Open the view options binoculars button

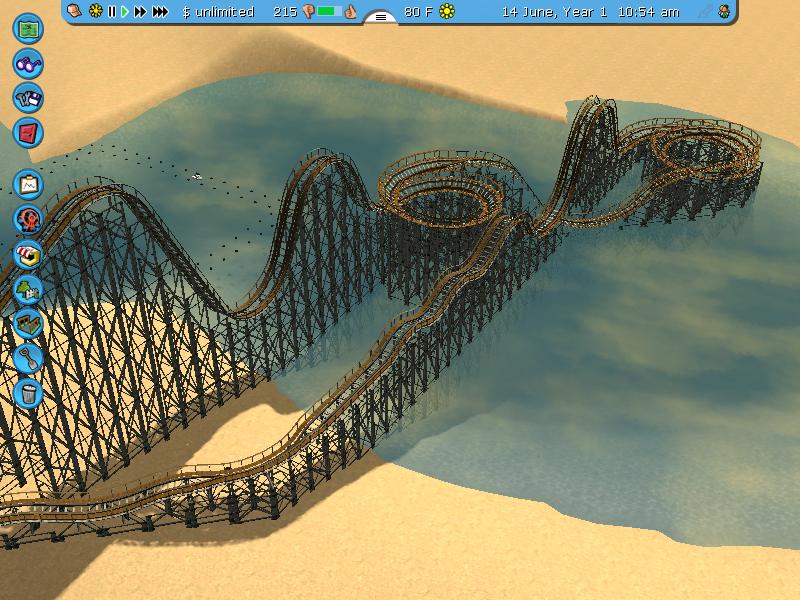(x=28, y=63)
